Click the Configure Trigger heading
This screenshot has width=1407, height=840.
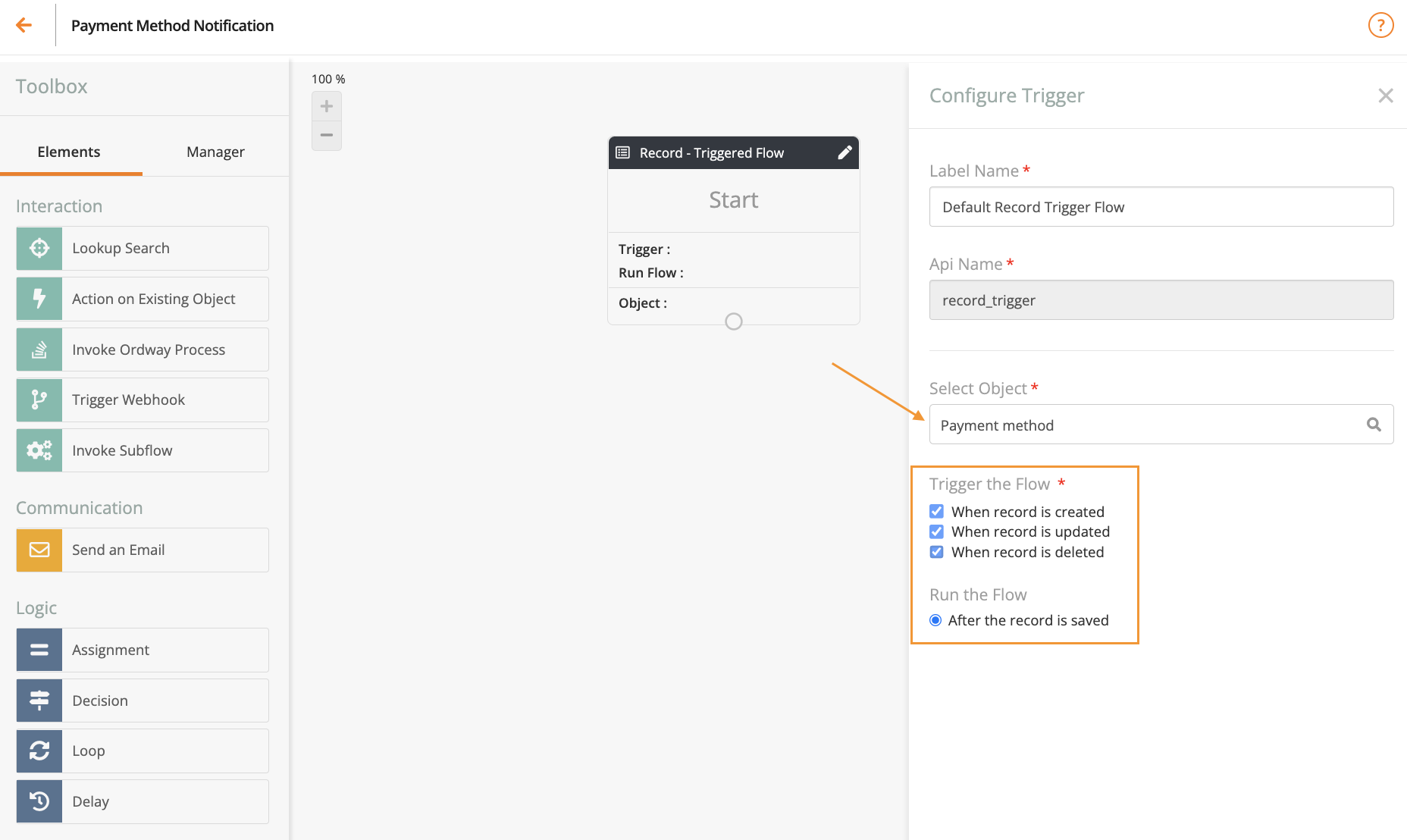(x=1007, y=96)
